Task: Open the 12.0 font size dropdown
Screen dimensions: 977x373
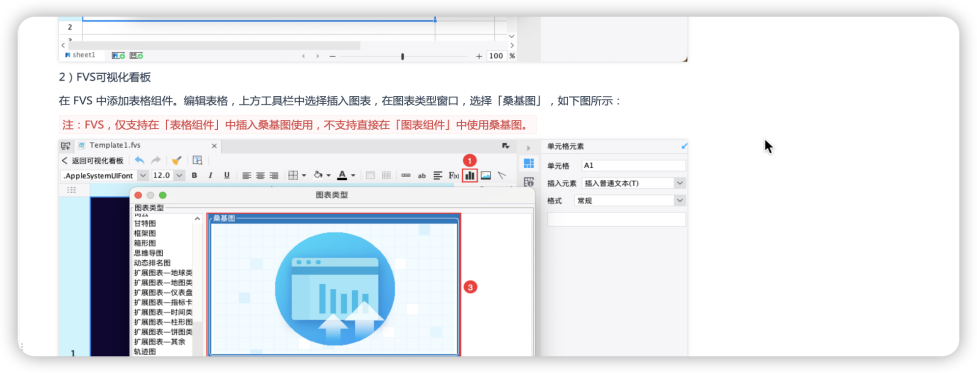Action: click(x=168, y=176)
